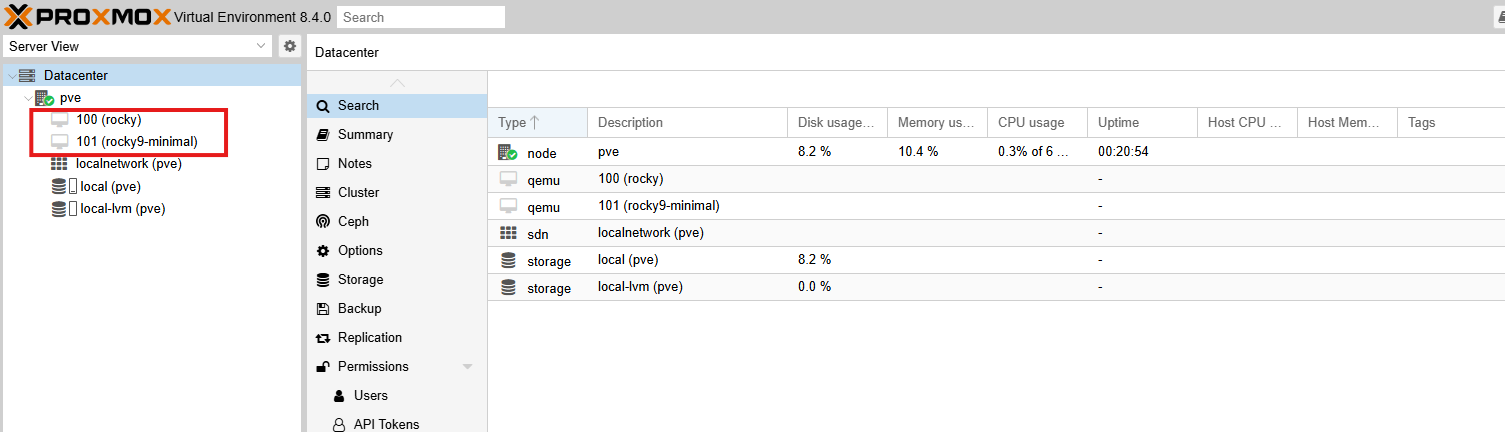Click the localnetwork (pve) grid icon in tree
Image resolution: width=1505 pixels, height=432 pixels.
[x=59, y=164]
